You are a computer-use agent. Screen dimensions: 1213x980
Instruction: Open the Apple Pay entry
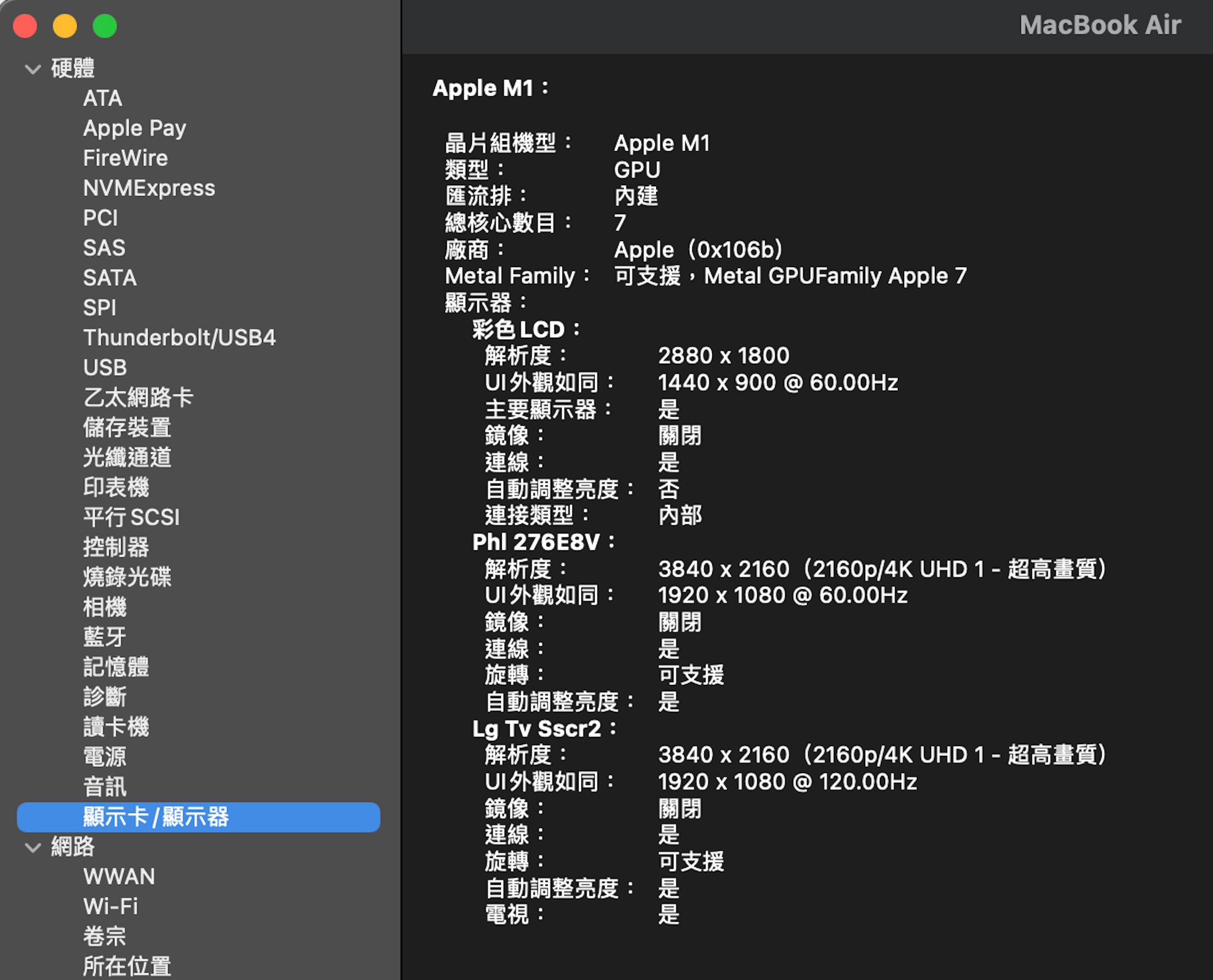[135, 129]
